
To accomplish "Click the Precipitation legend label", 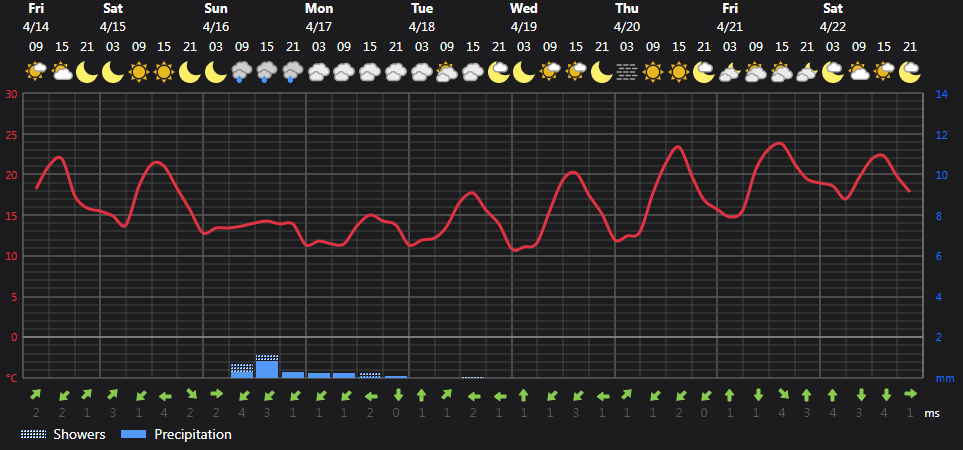I will (193, 435).
